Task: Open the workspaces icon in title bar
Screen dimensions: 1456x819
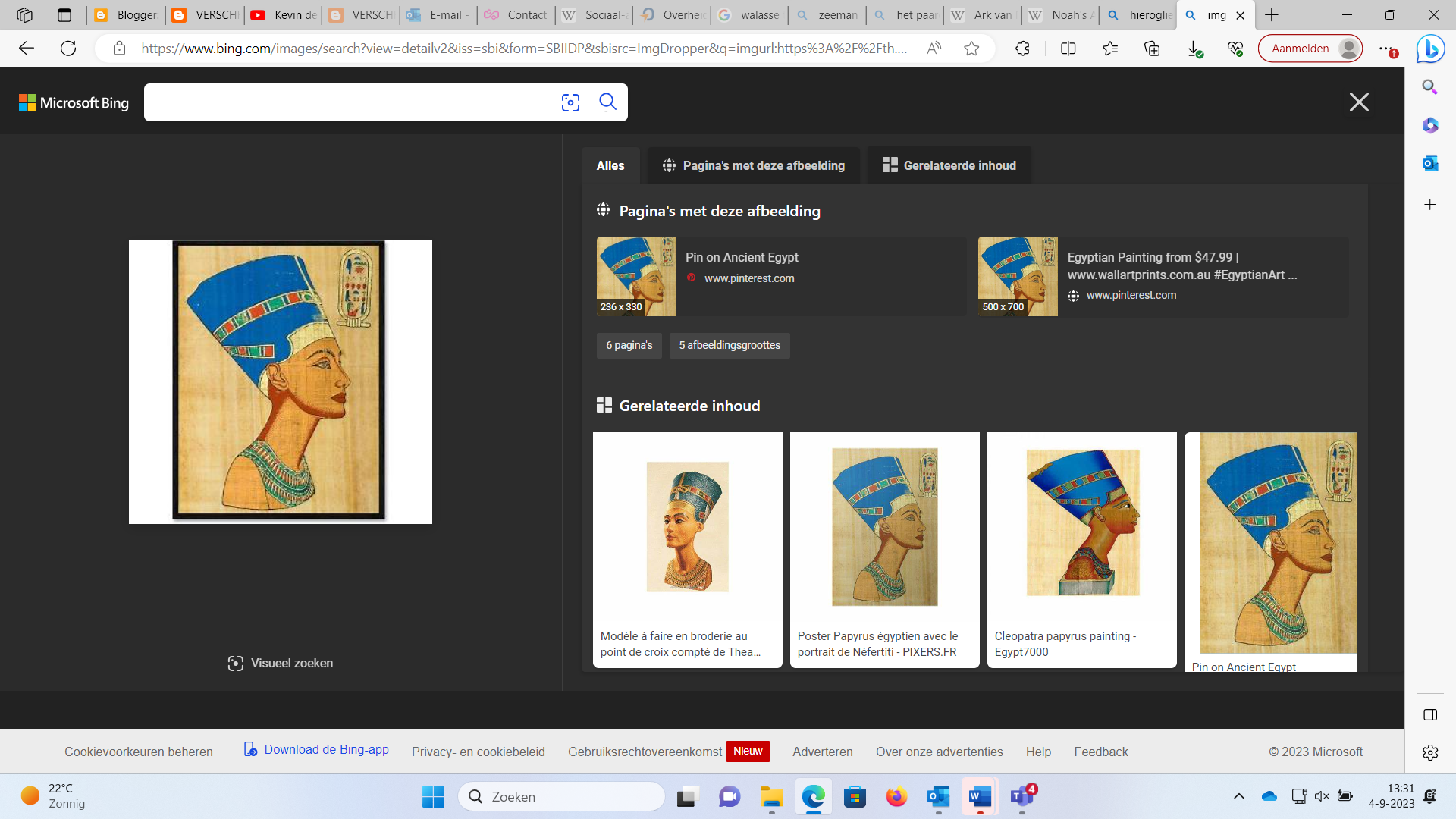Action: [x=24, y=15]
